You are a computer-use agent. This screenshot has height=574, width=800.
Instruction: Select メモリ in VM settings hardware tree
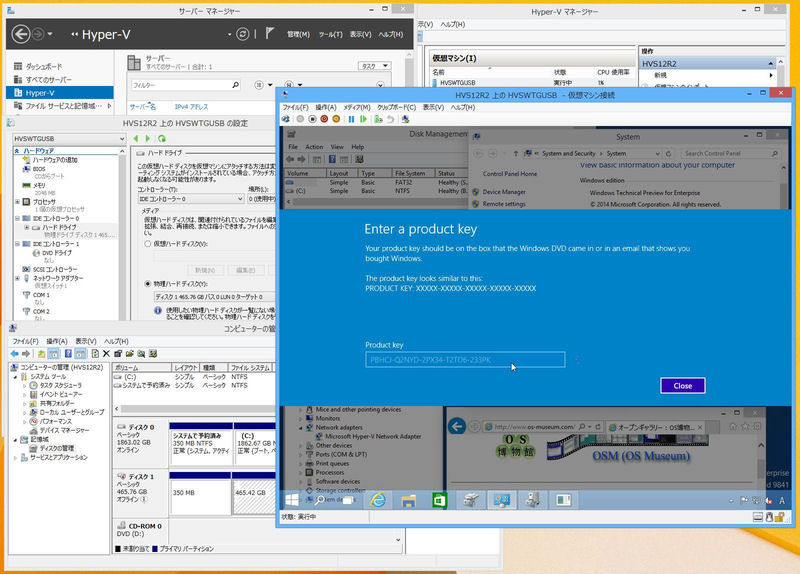(x=39, y=185)
